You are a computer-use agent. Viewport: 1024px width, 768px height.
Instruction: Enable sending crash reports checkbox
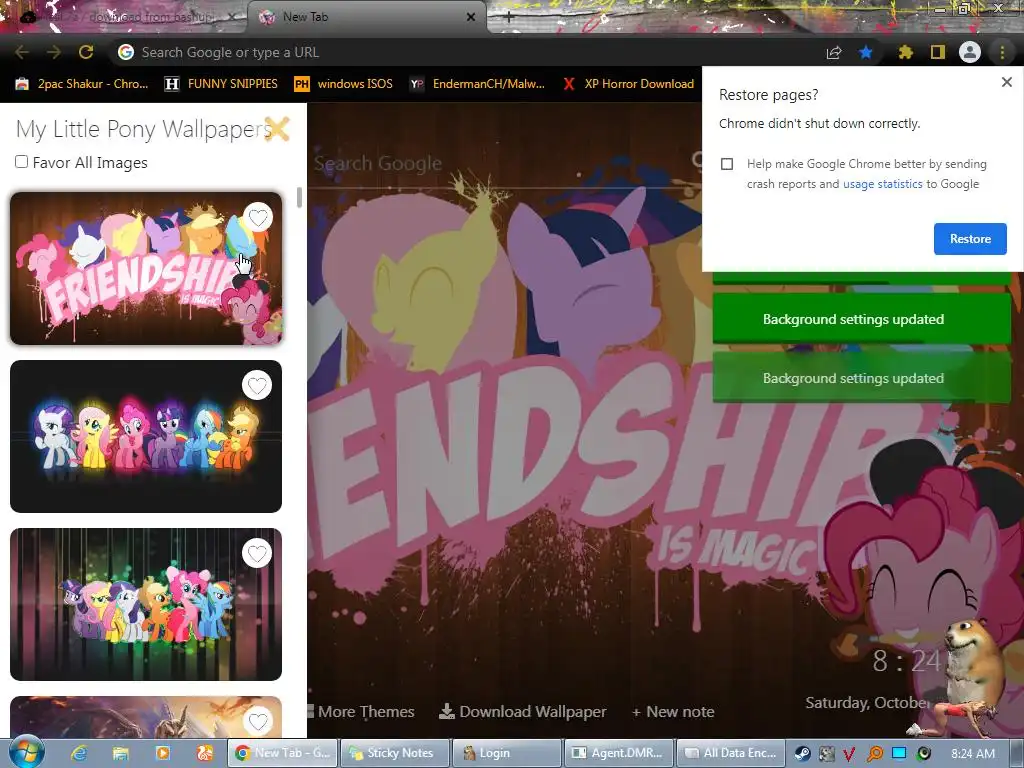click(x=727, y=164)
